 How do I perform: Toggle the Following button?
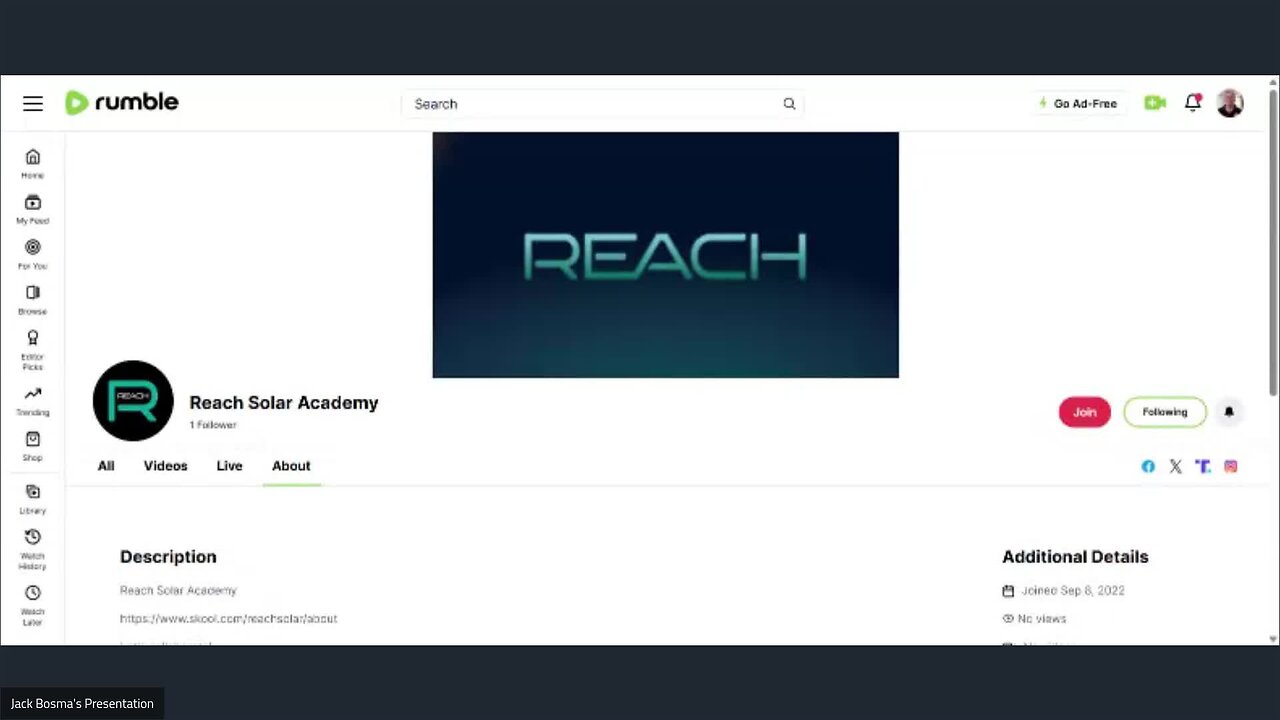[x=1165, y=412]
